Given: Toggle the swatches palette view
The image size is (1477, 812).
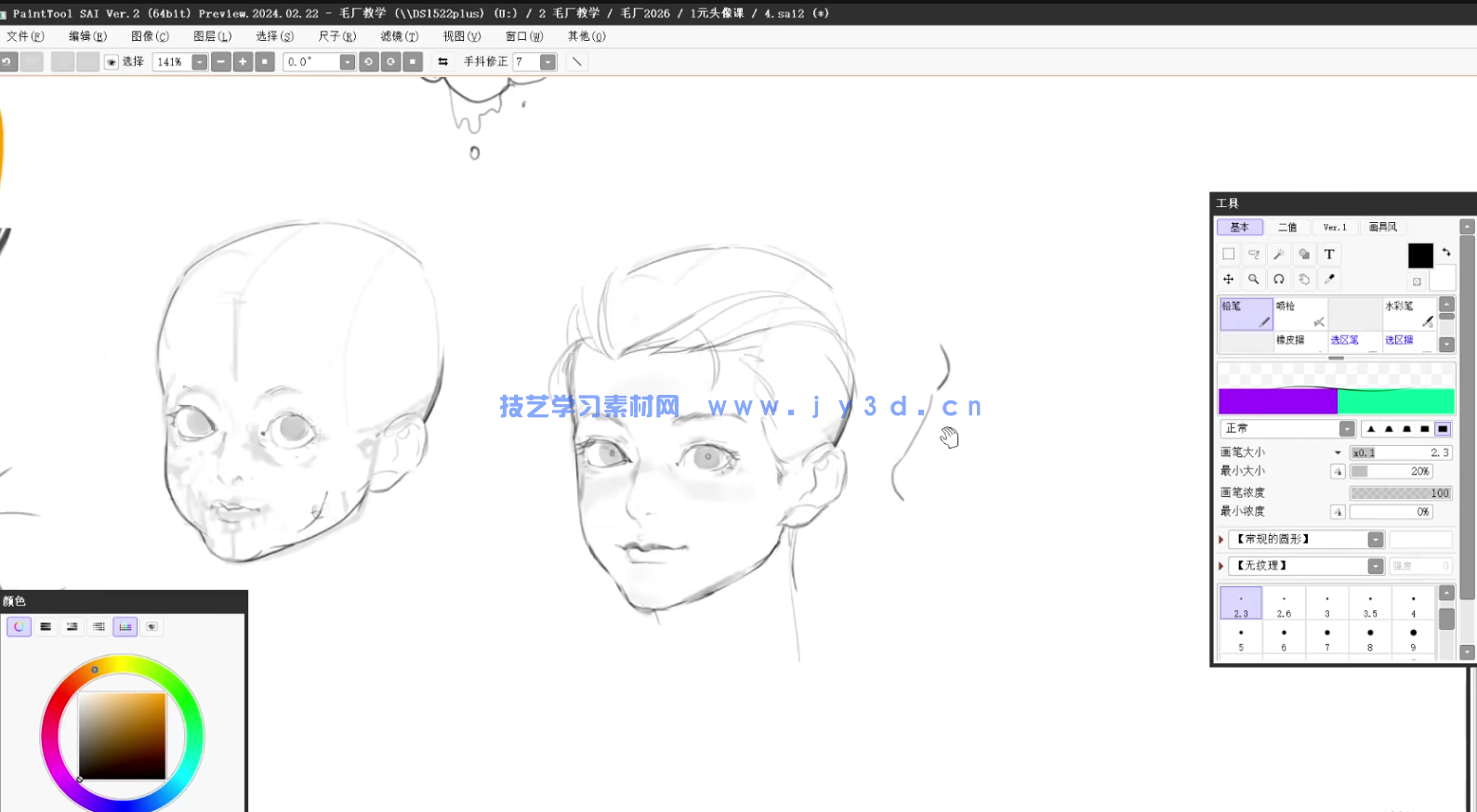Looking at the screenshot, I should 125,627.
